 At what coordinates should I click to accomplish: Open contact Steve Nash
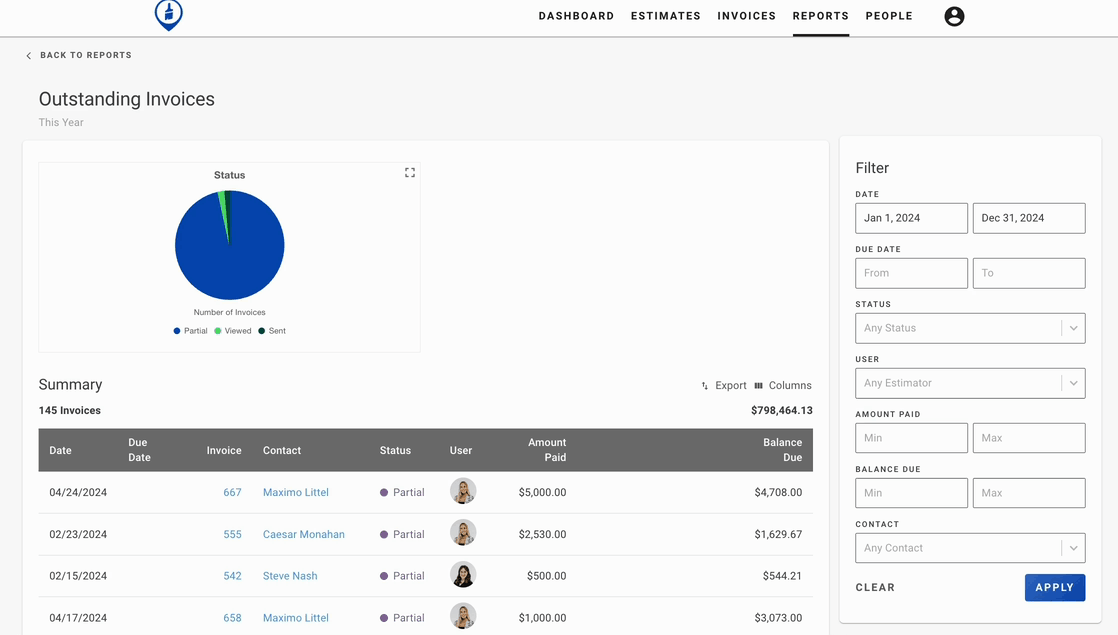click(x=290, y=576)
